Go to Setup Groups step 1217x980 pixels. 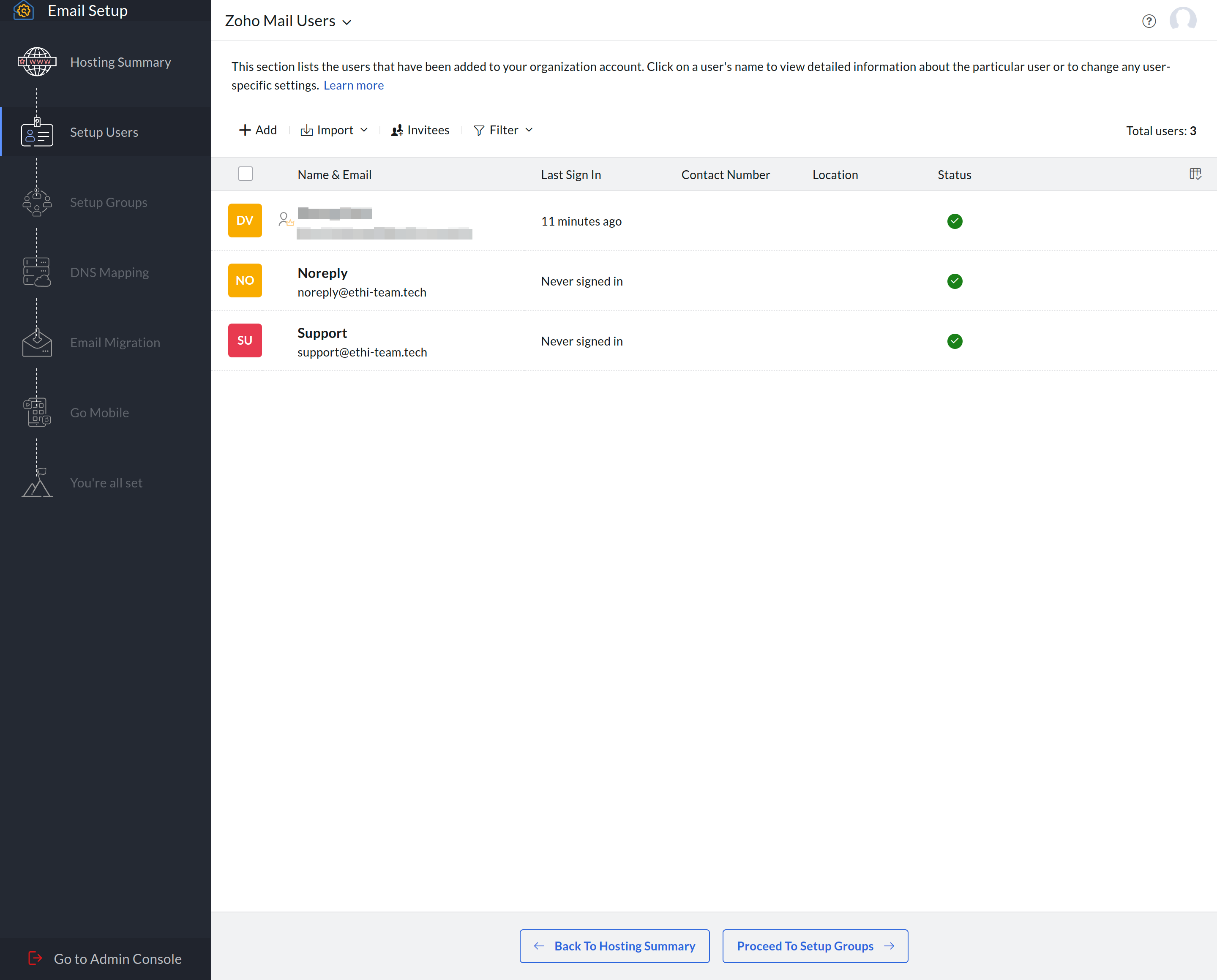click(x=109, y=202)
